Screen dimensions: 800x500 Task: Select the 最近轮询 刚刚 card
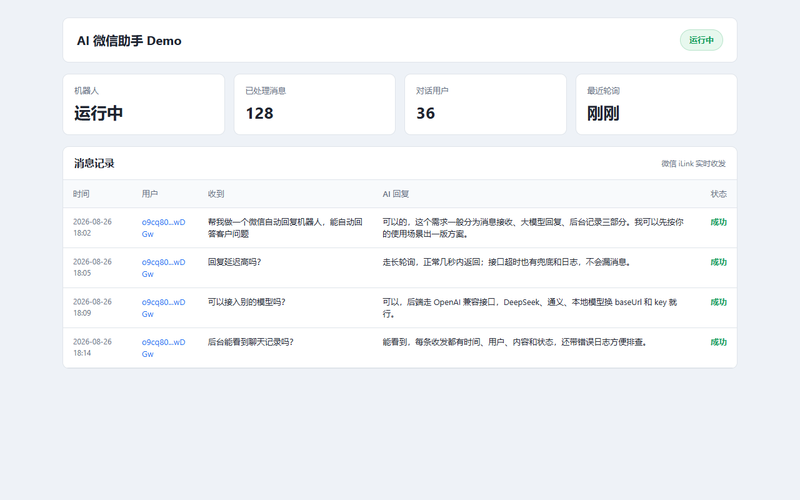(656, 105)
